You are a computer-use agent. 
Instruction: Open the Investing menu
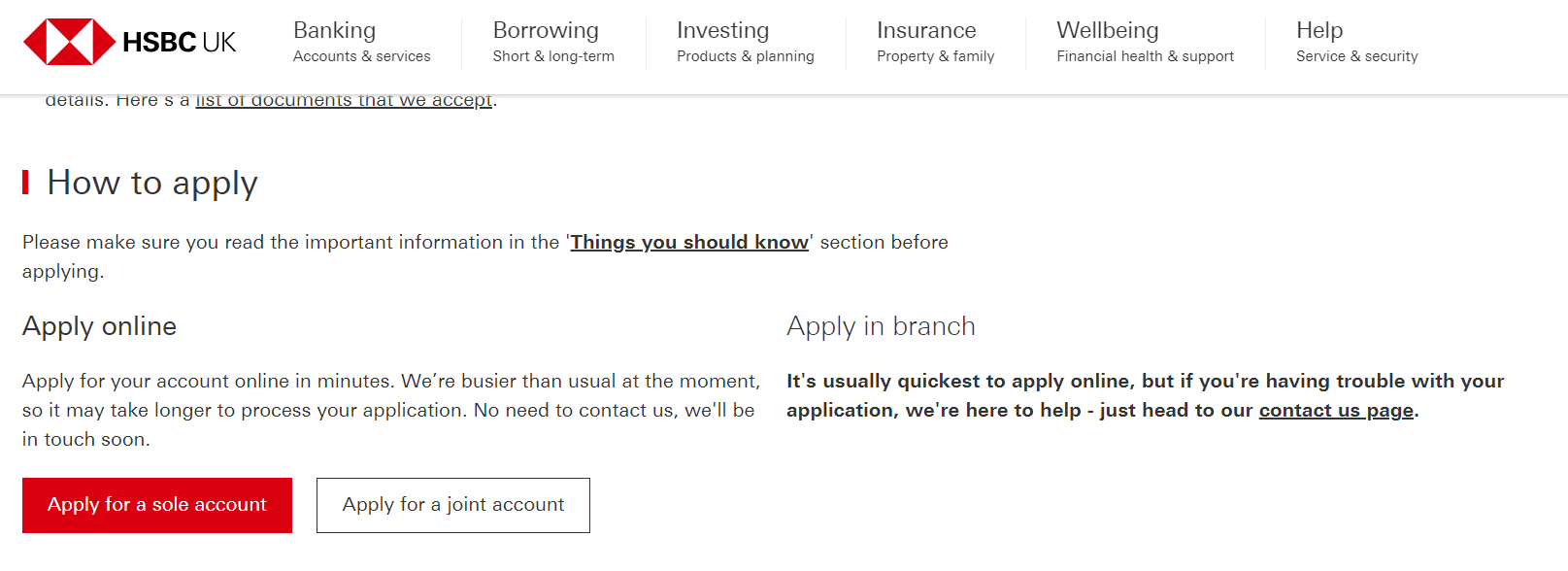tap(722, 30)
